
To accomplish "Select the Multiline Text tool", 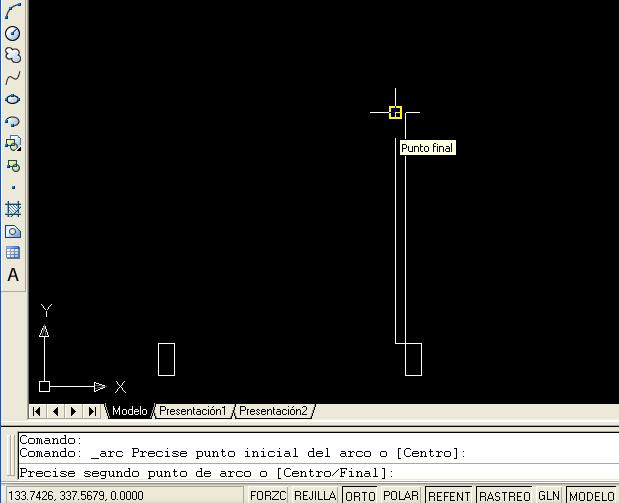I will [x=13, y=275].
